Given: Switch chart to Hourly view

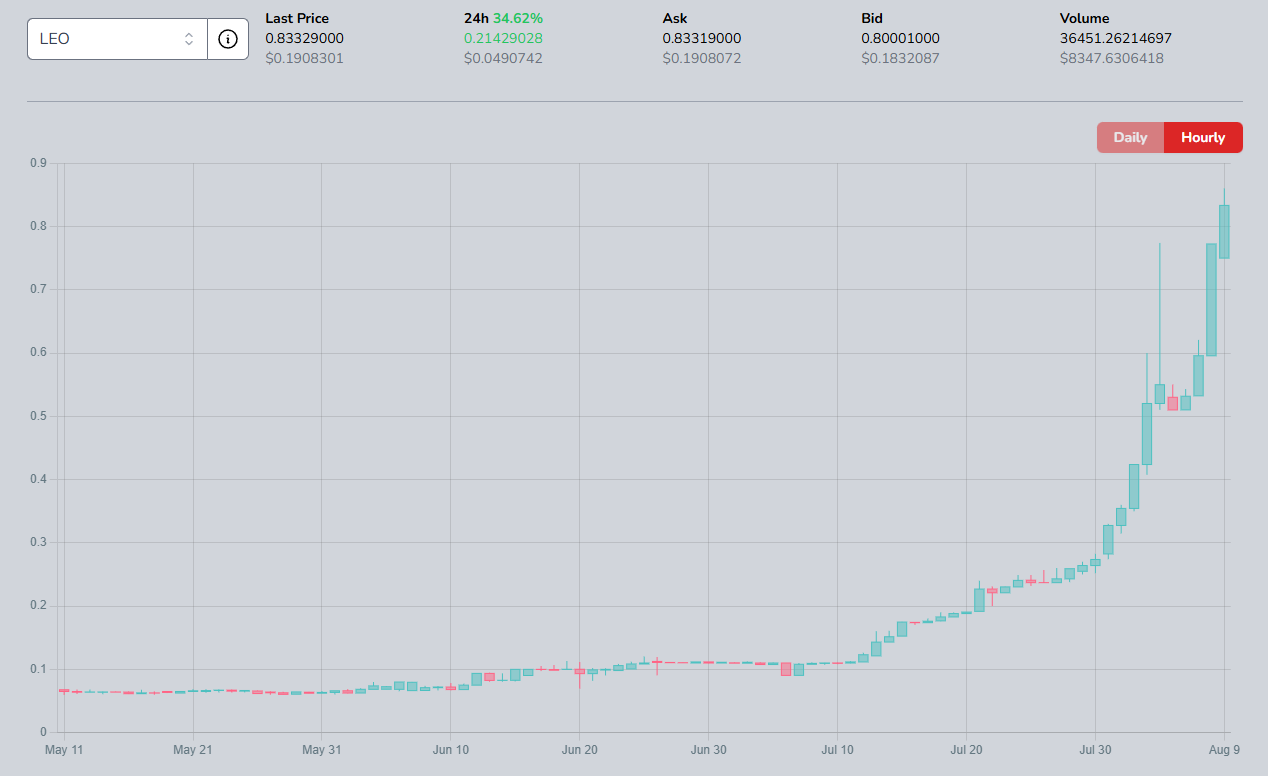Looking at the screenshot, I should coord(1203,138).
